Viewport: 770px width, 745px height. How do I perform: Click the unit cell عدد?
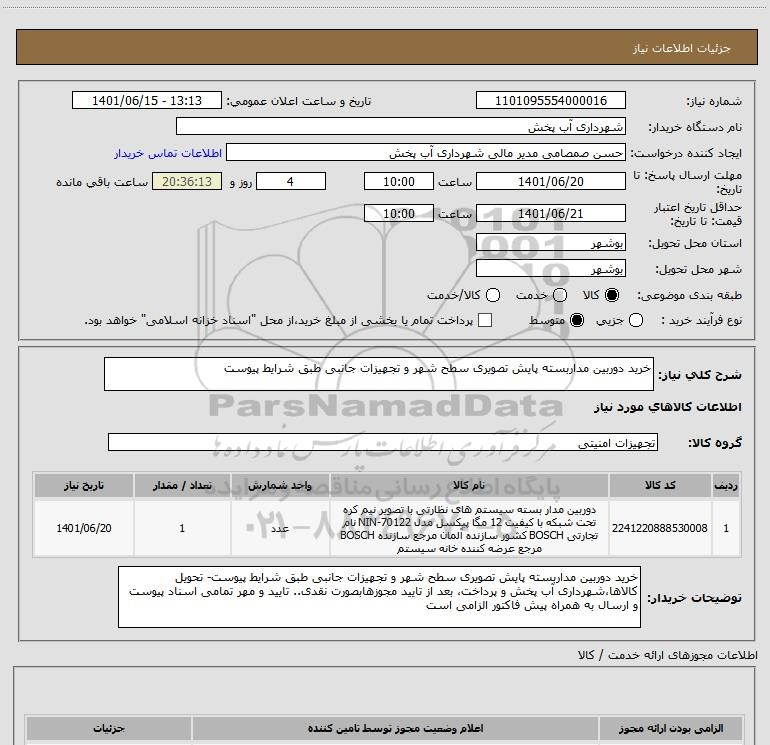(x=280, y=528)
